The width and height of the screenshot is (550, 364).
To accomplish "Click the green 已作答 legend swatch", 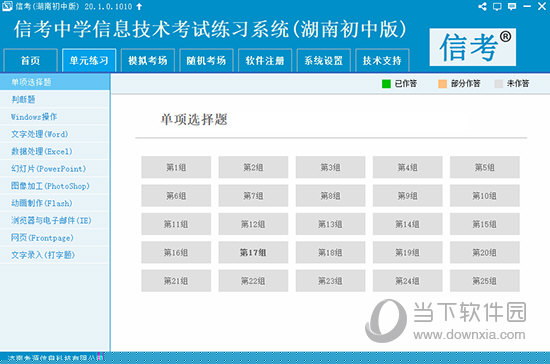I will click(x=386, y=84).
